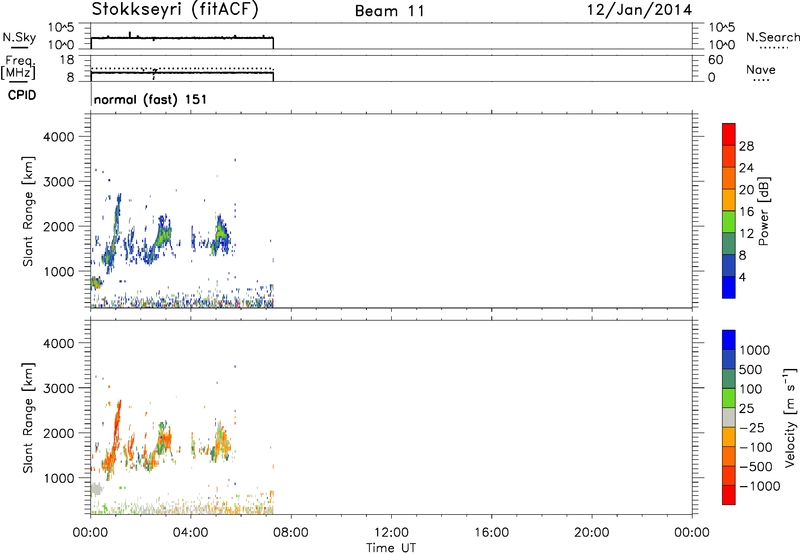Viewport: 800px width, 554px height.
Task: Click the power colorbar value 28
Action: (746, 146)
